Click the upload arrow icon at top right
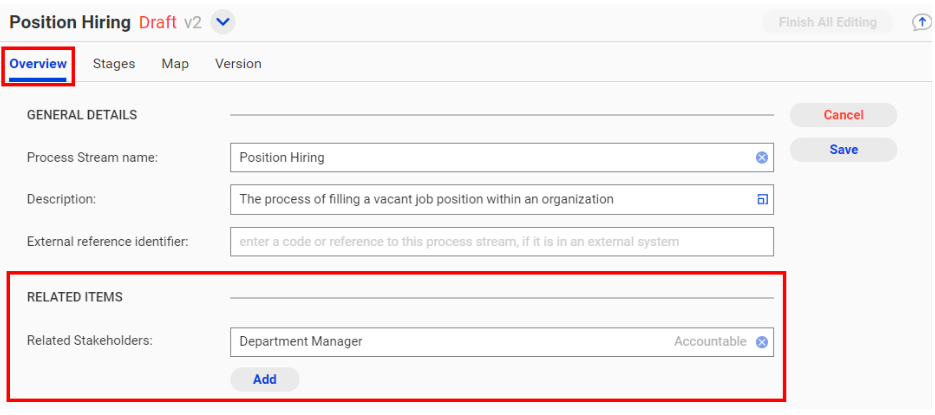Image resolution: width=935 pixels, height=415 pixels. pos(922,22)
